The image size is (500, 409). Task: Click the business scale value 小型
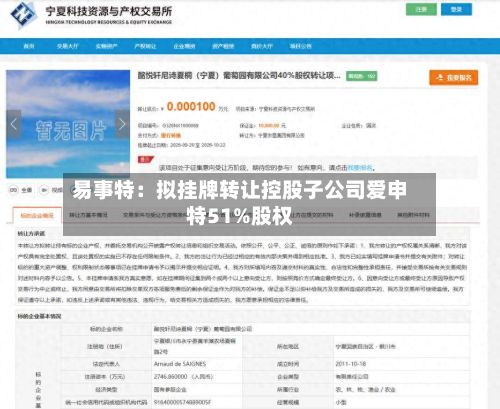[341, 402]
